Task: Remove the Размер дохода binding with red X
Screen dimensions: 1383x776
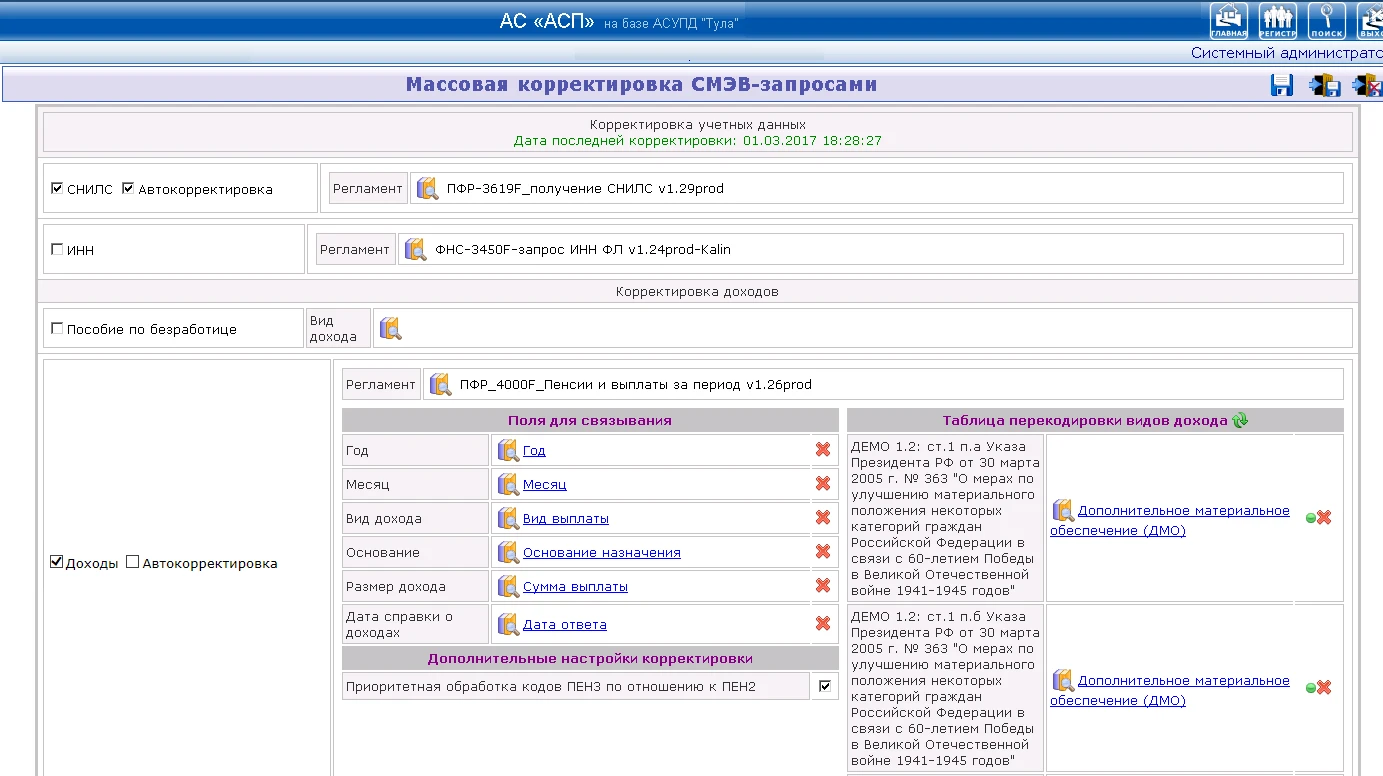Action: [823, 586]
